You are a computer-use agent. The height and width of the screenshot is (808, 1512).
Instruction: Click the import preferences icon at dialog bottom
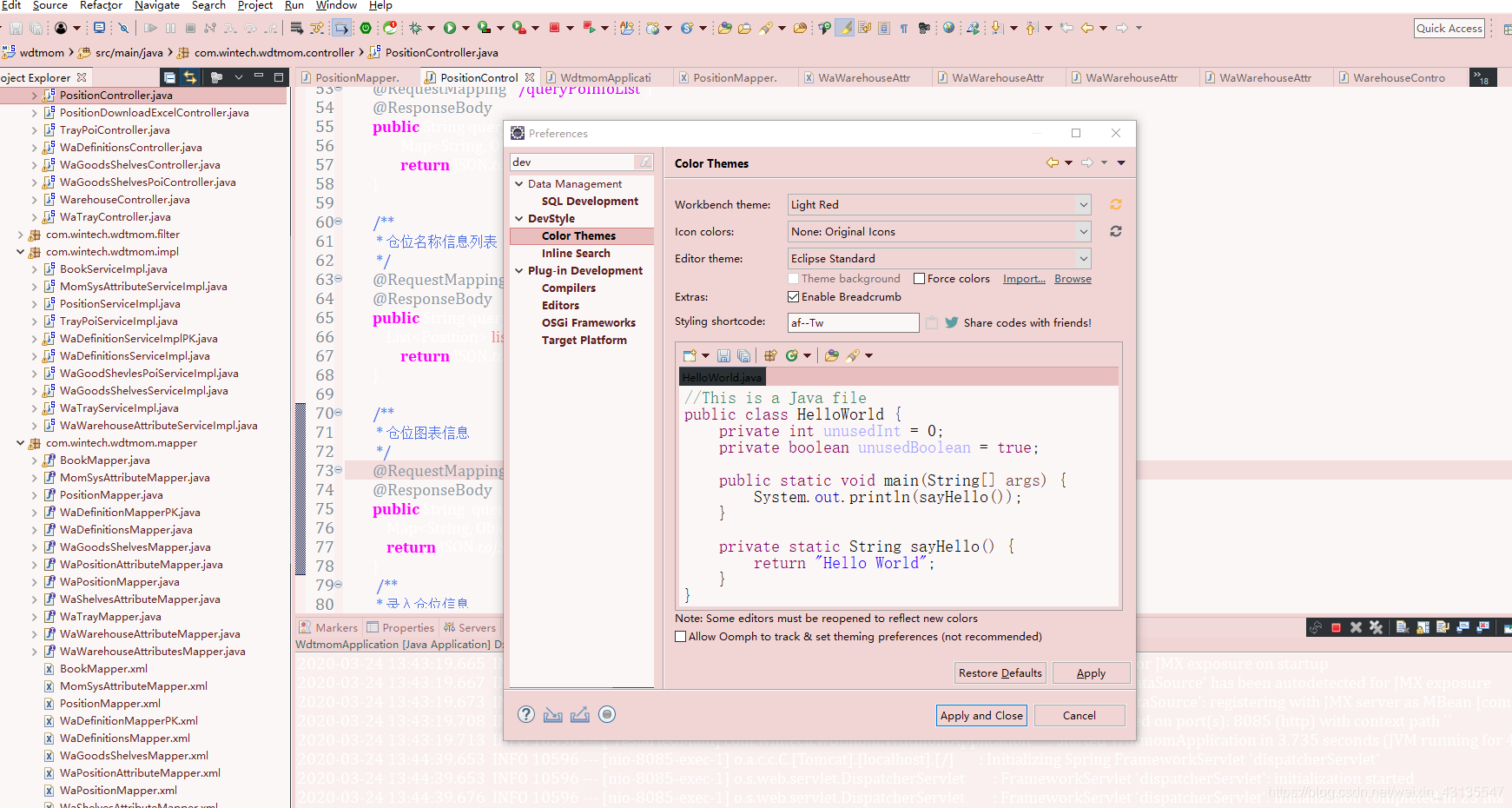[x=553, y=714]
